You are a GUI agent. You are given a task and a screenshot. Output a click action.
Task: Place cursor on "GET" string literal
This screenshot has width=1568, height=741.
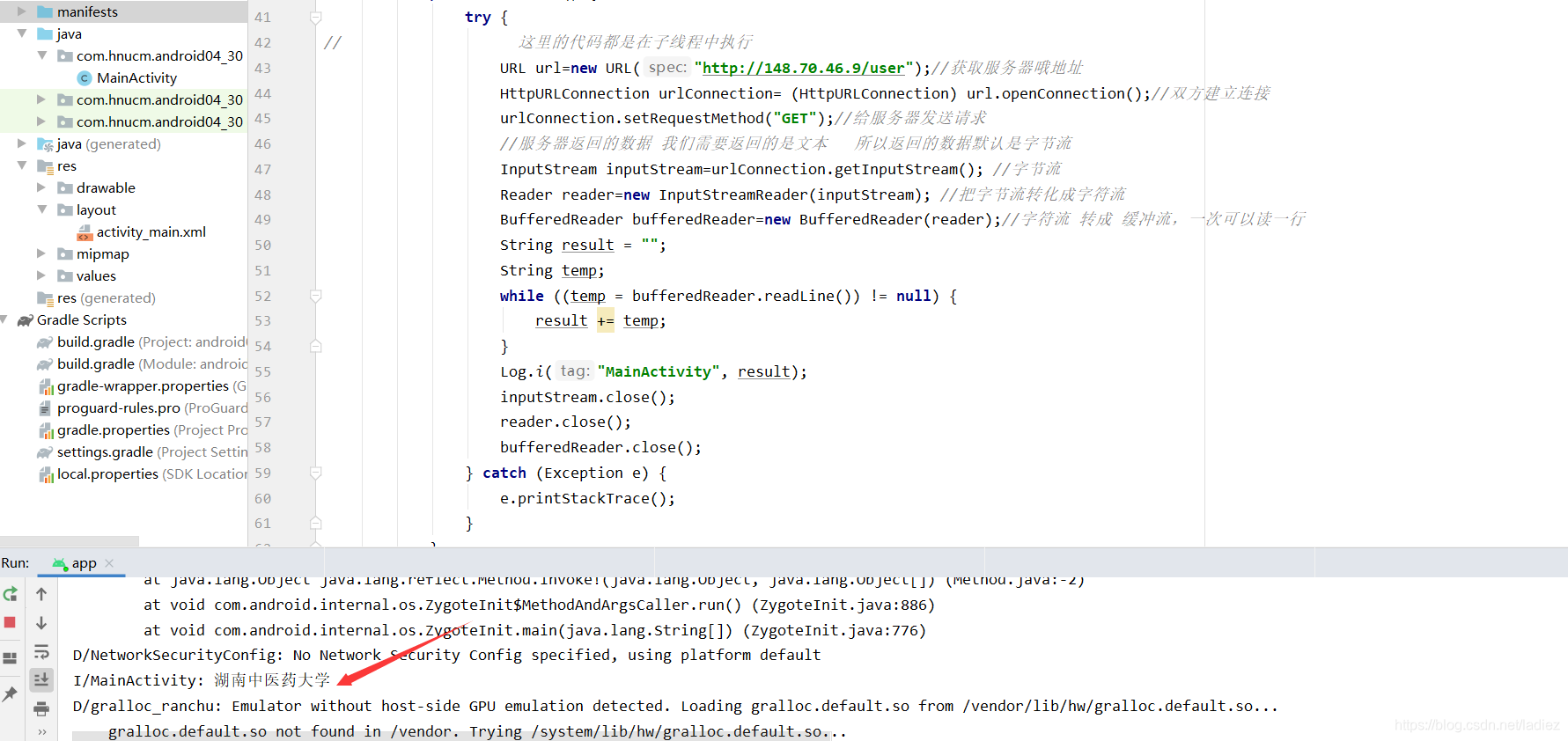tap(794, 118)
